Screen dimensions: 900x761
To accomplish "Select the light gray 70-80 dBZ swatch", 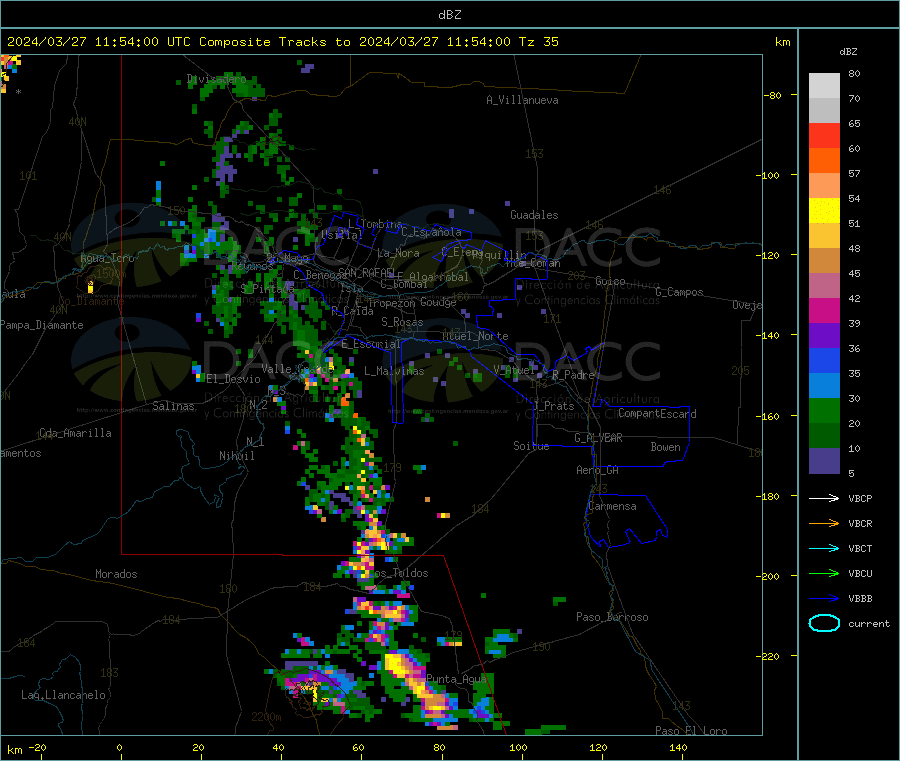I will (824, 86).
